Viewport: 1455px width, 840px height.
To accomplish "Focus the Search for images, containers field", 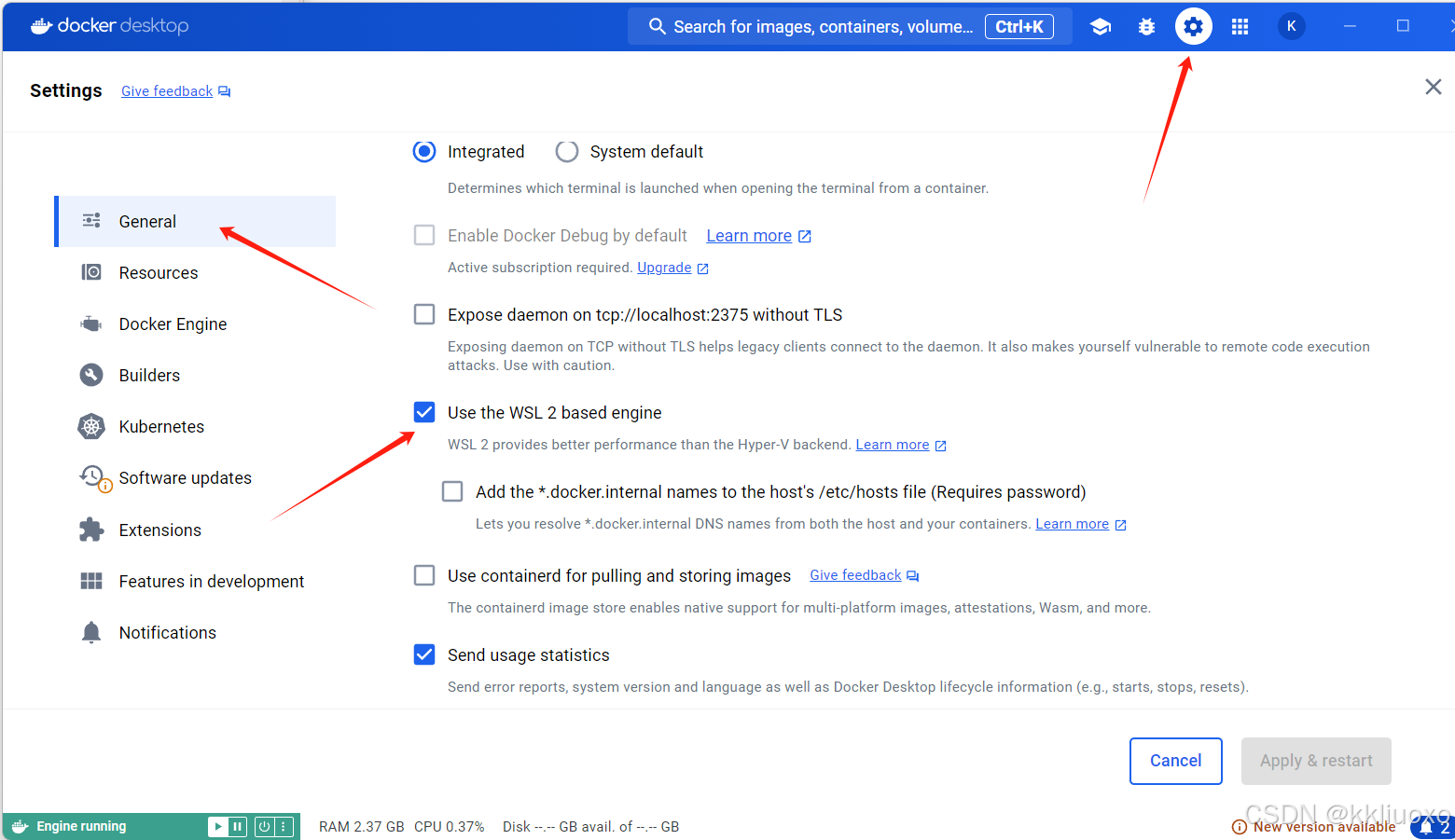I will (x=850, y=26).
